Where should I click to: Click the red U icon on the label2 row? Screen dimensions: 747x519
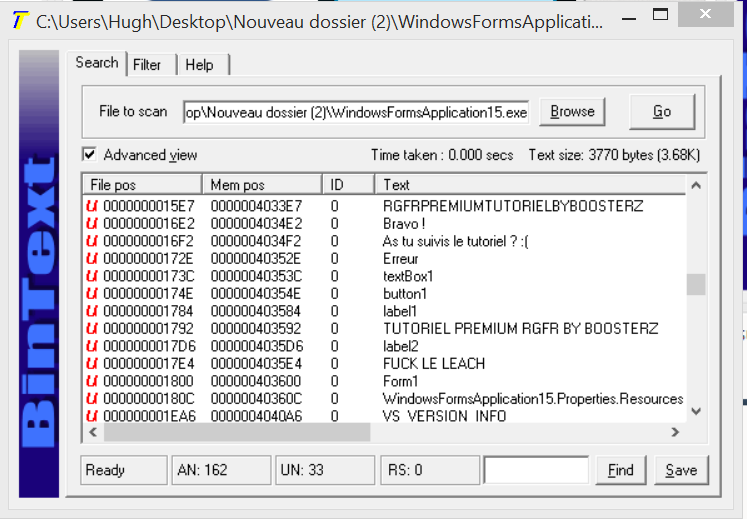91,346
